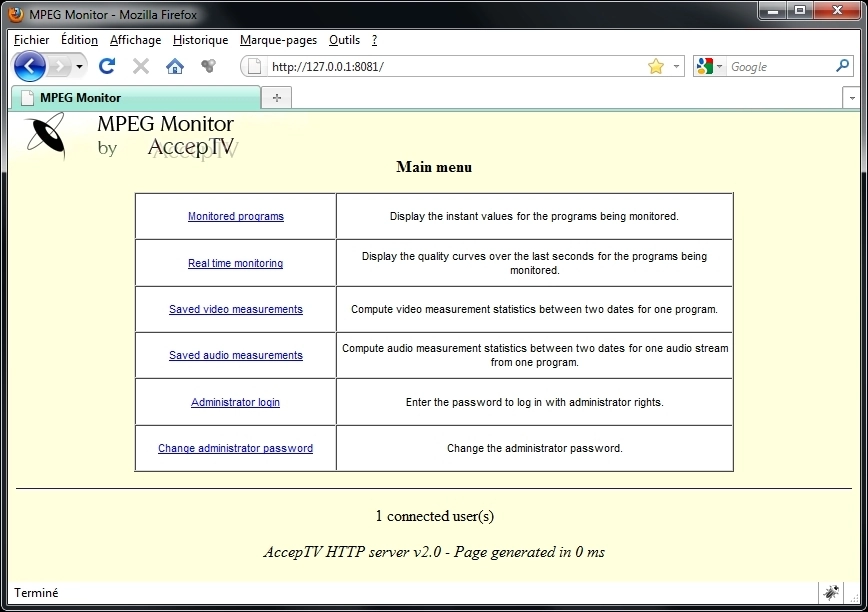
Task: Click 'Display the quality curves' description cell
Action: point(534,263)
